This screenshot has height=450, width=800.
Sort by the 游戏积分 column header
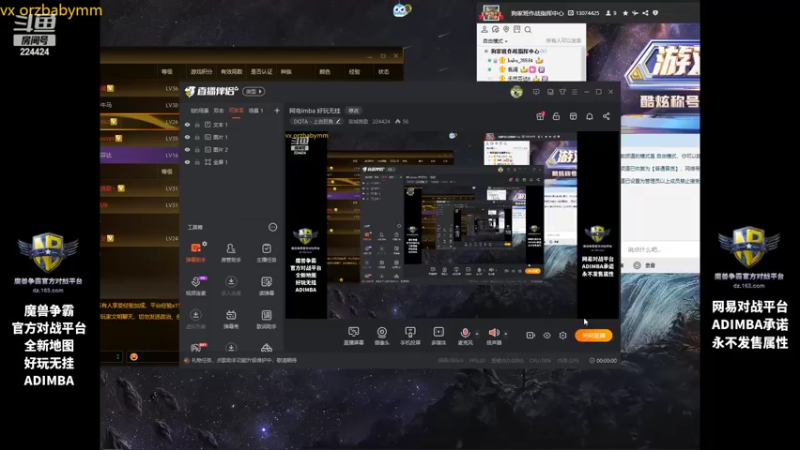click(x=201, y=72)
